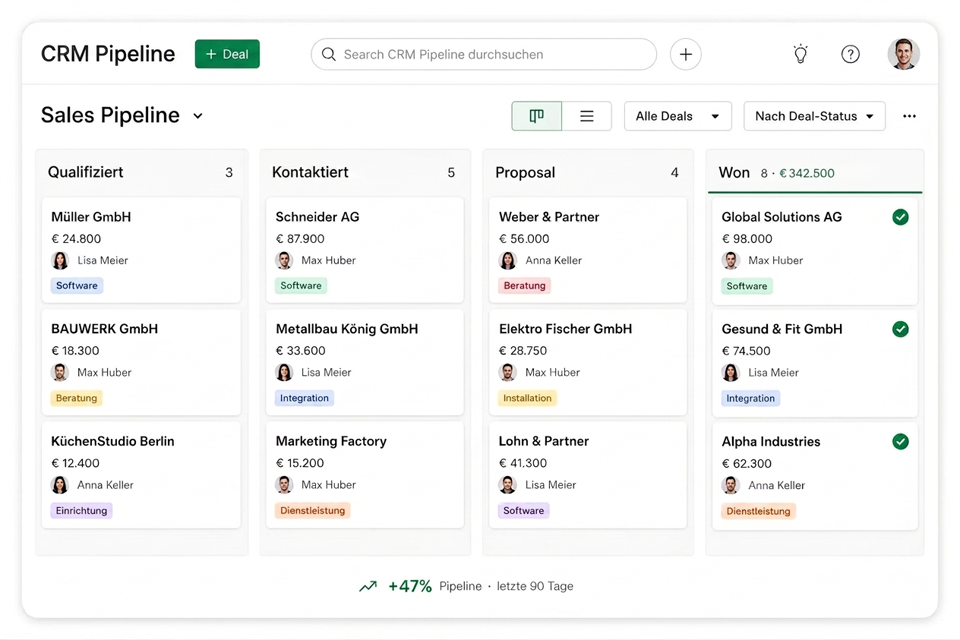Click Lisa Meier avatar on Lohn & Partner
The height and width of the screenshot is (640, 960).
pyautogui.click(x=508, y=485)
